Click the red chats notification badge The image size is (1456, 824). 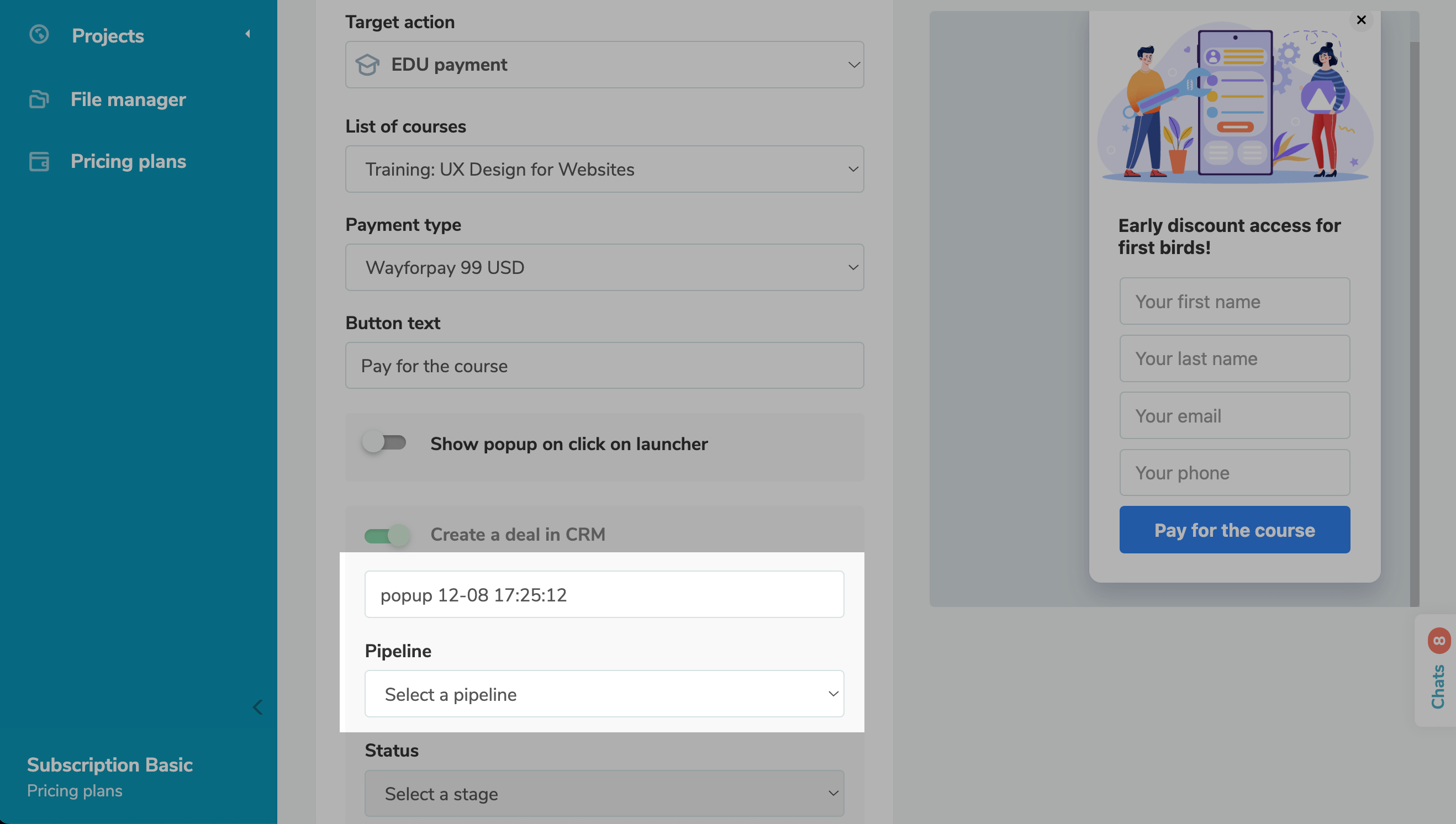[x=1438, y=641]
